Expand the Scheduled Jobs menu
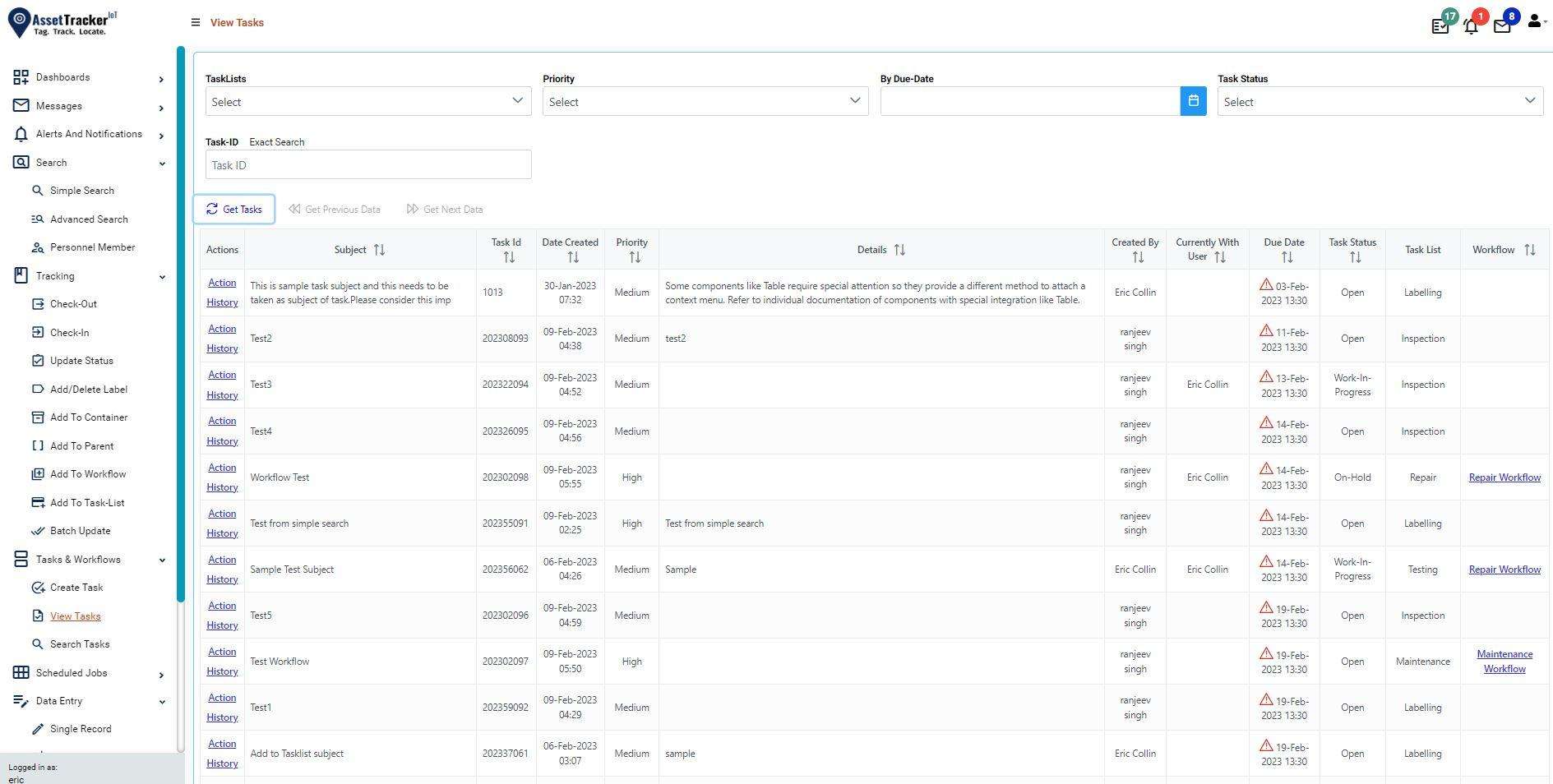1553x784 pixels. pos(161,673)
